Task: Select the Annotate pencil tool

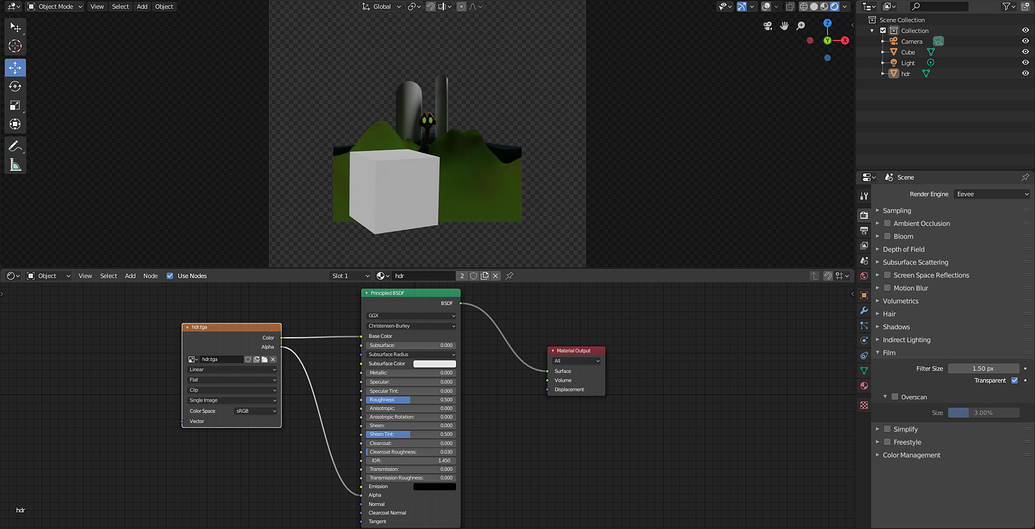Action: point(15,146)
